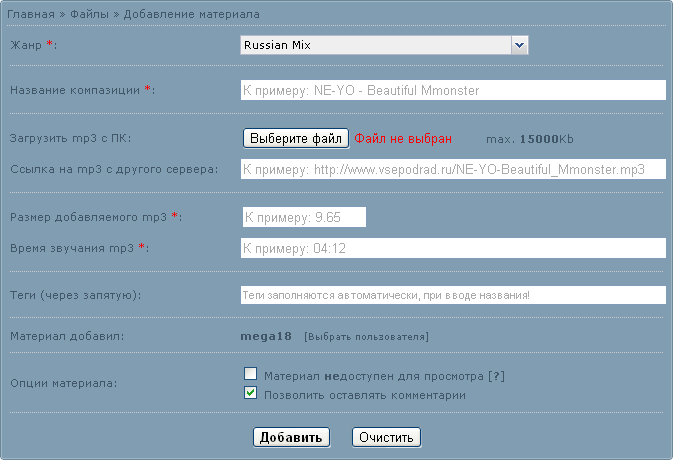Click the Выберите файл button
This screenshot has width=673, height=460.
click(x=296, y=138)
